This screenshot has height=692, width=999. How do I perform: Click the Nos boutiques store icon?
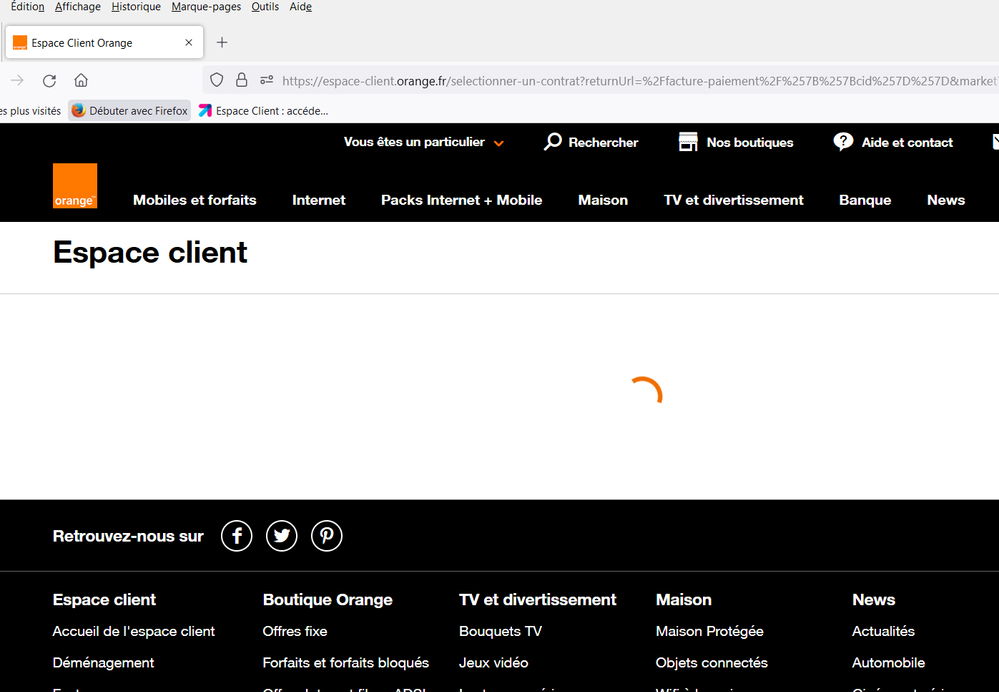(x=688, y=142)
